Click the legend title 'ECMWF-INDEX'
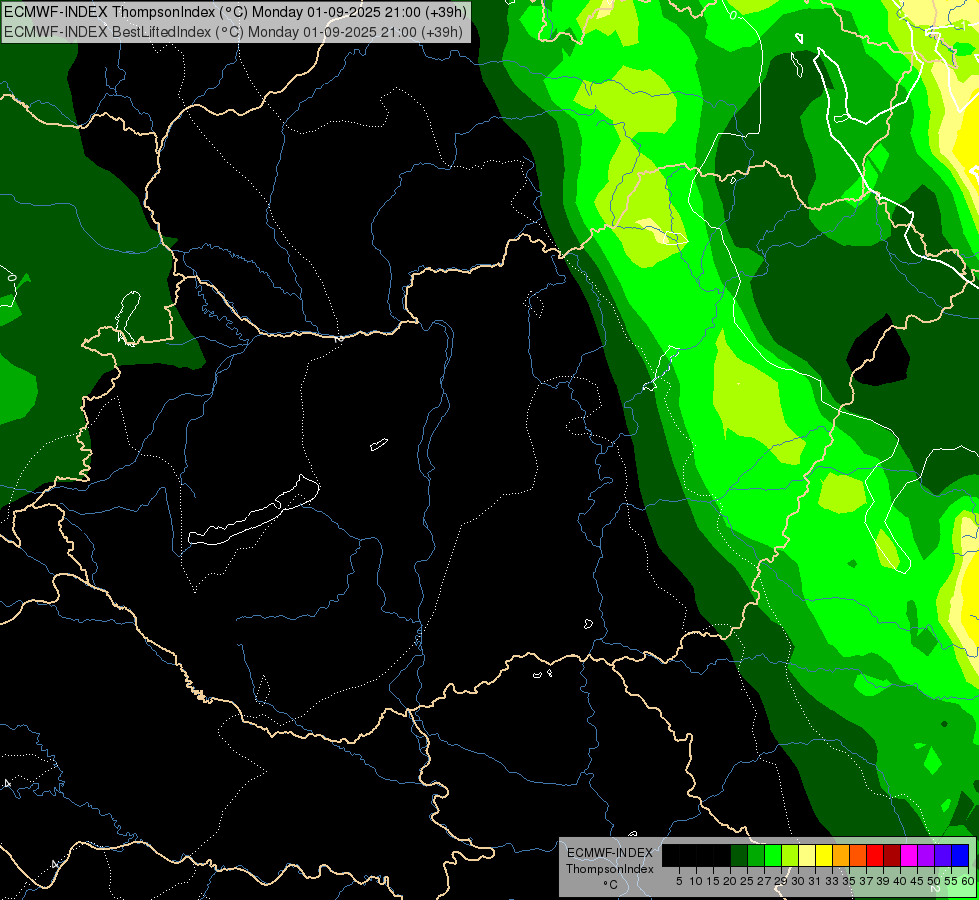This screenshot has width=979, height=900. click(610, 853)
